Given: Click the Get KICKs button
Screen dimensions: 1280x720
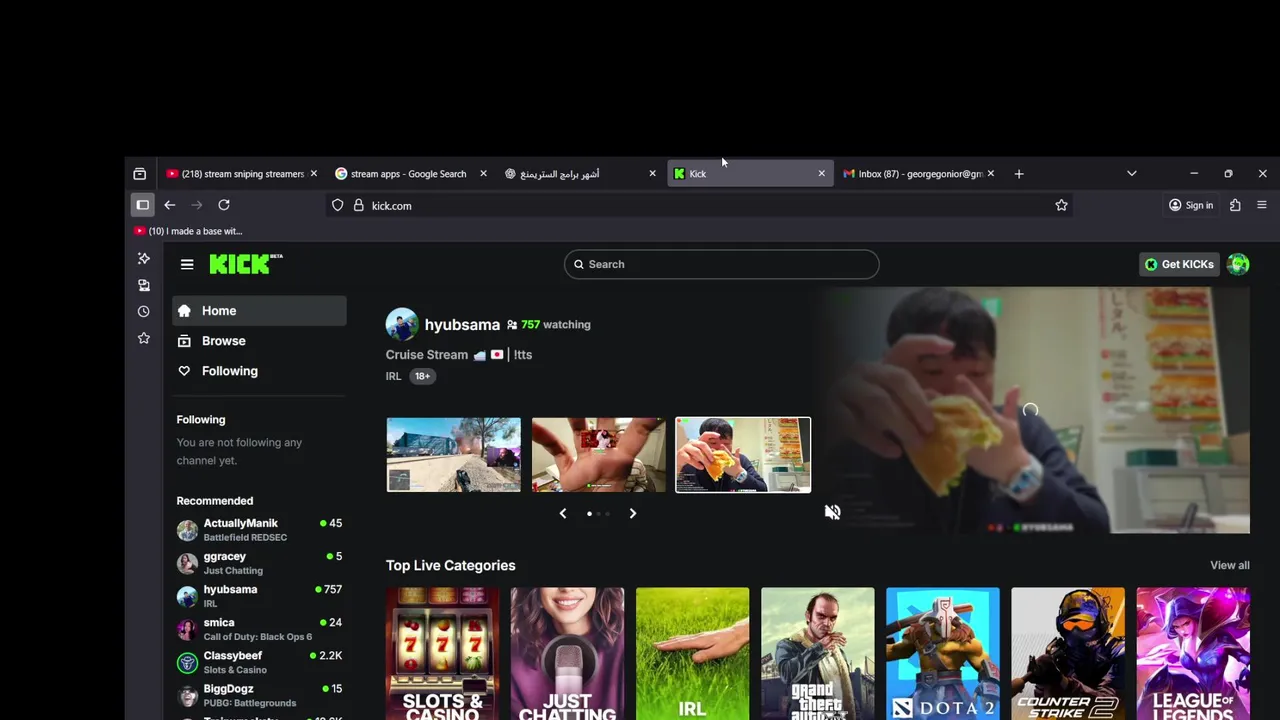Looking at the screenshot, I should [x=1179, y=264].
